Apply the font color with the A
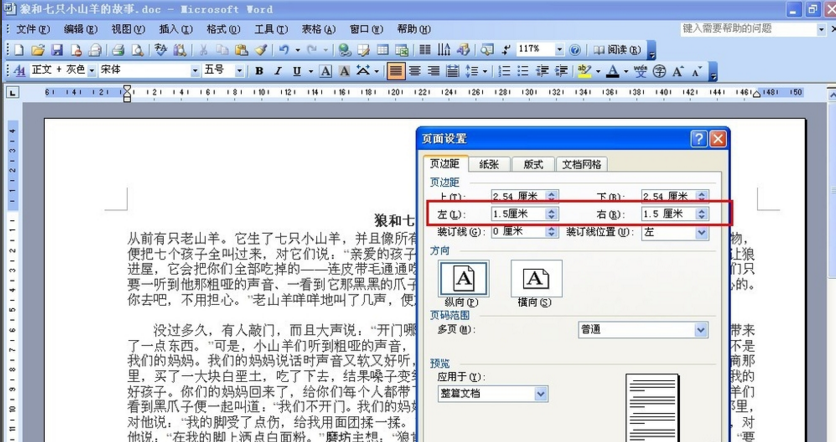836x442 pixels. (x=613, y=70)
